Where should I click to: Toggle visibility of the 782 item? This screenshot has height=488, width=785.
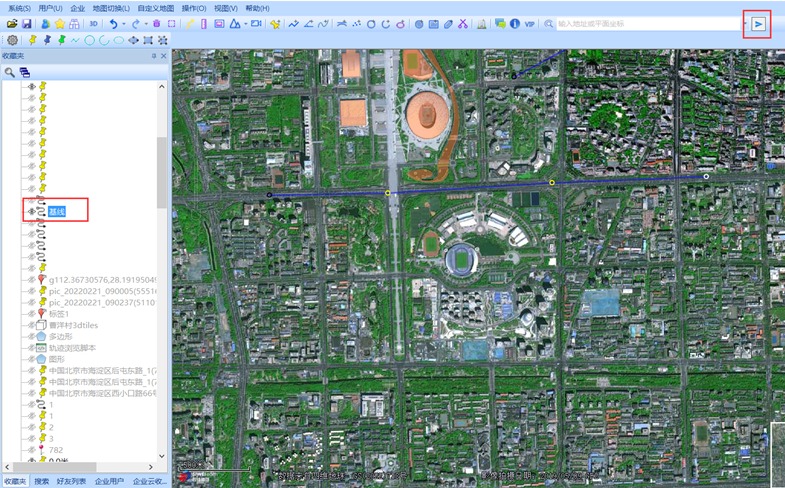pyautogui.click(x=32, y=450)
